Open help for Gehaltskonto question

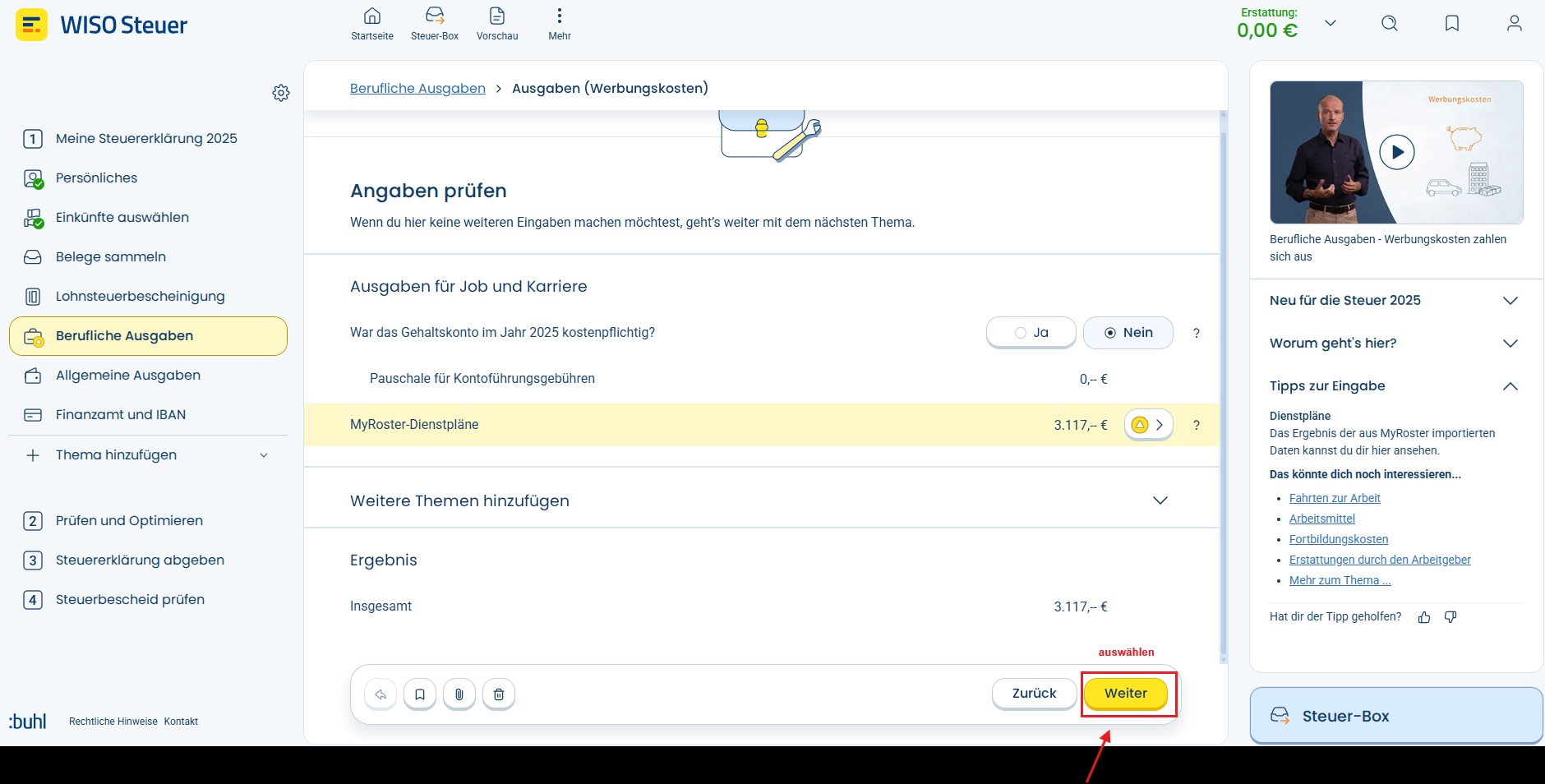[1197, 333]
